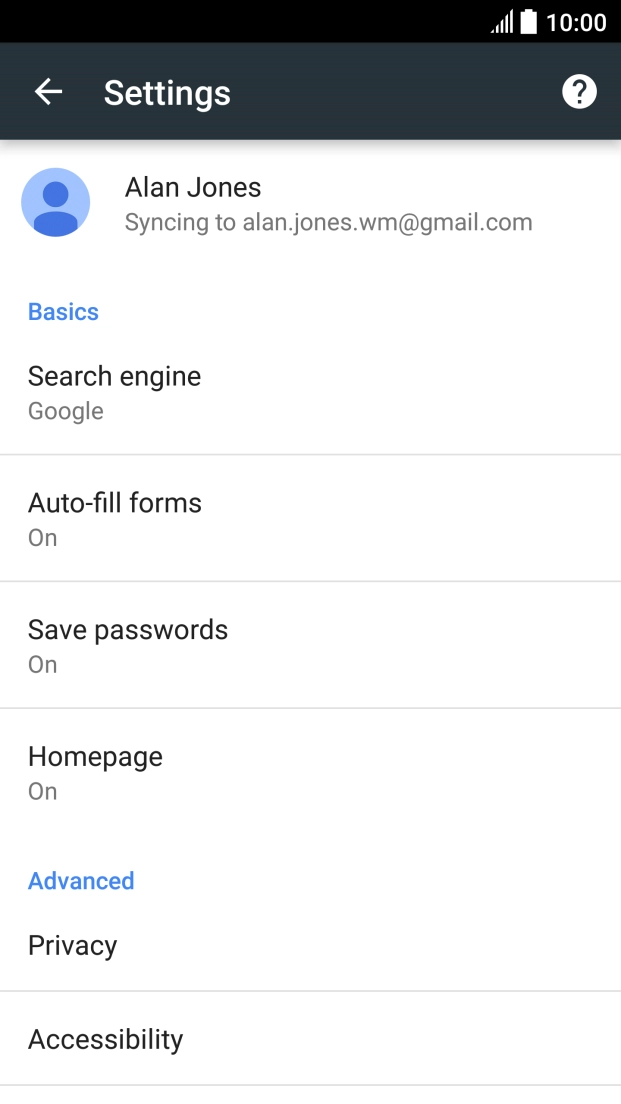Tap the On status under Homepage
The height and width of the screenshot is (1104, 621).
pos(43,792)
